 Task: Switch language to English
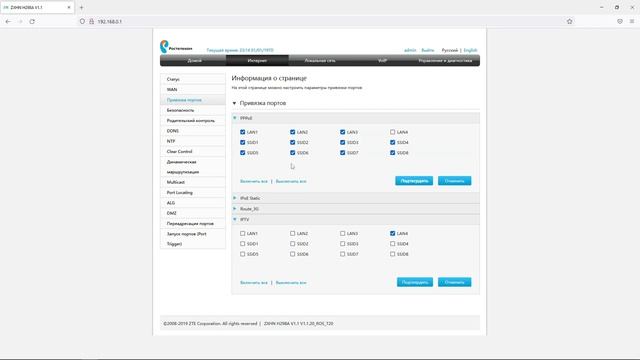coord(471,50)
